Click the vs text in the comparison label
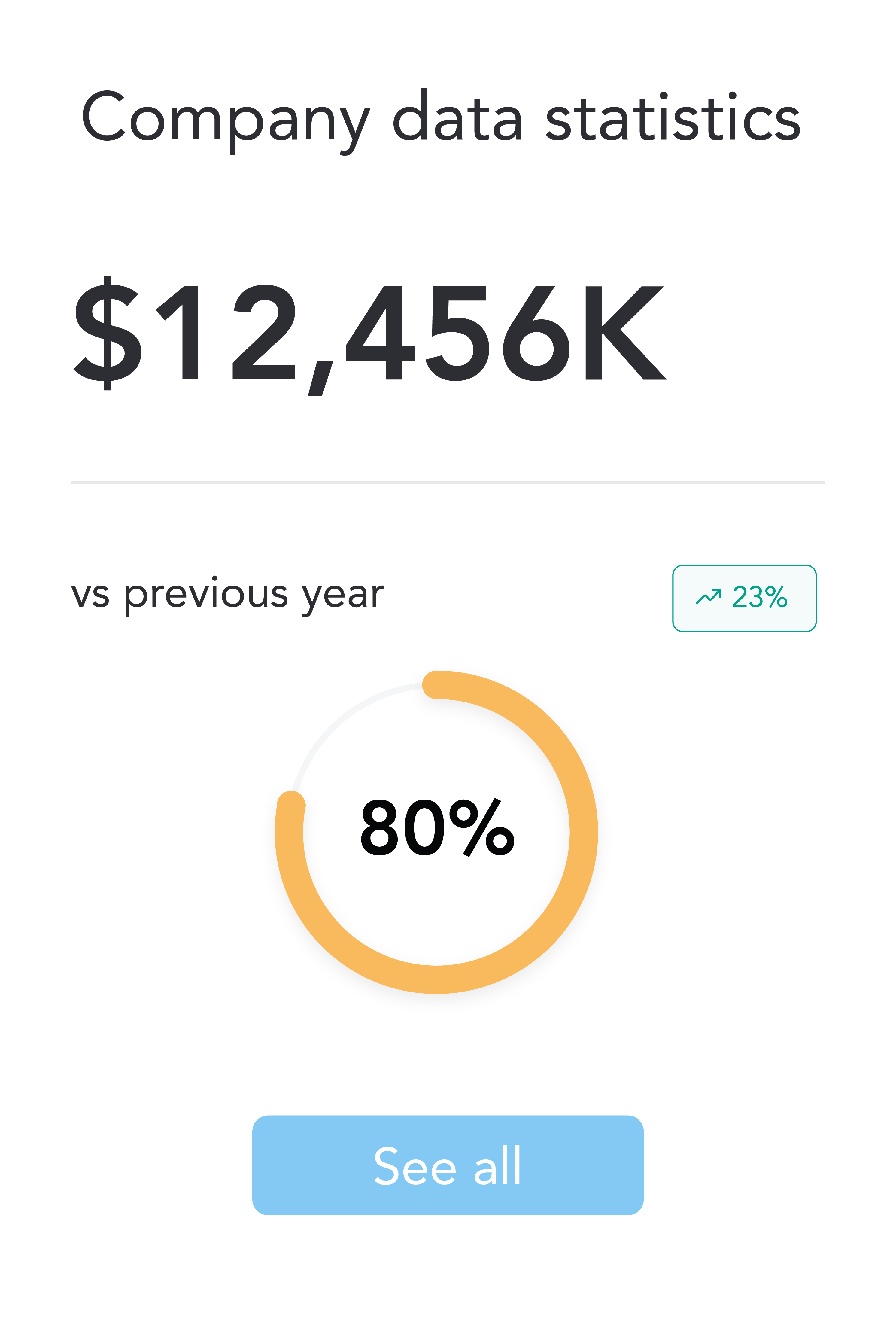The width and height of the screenshot is (896, 1322). coord(90,596)
